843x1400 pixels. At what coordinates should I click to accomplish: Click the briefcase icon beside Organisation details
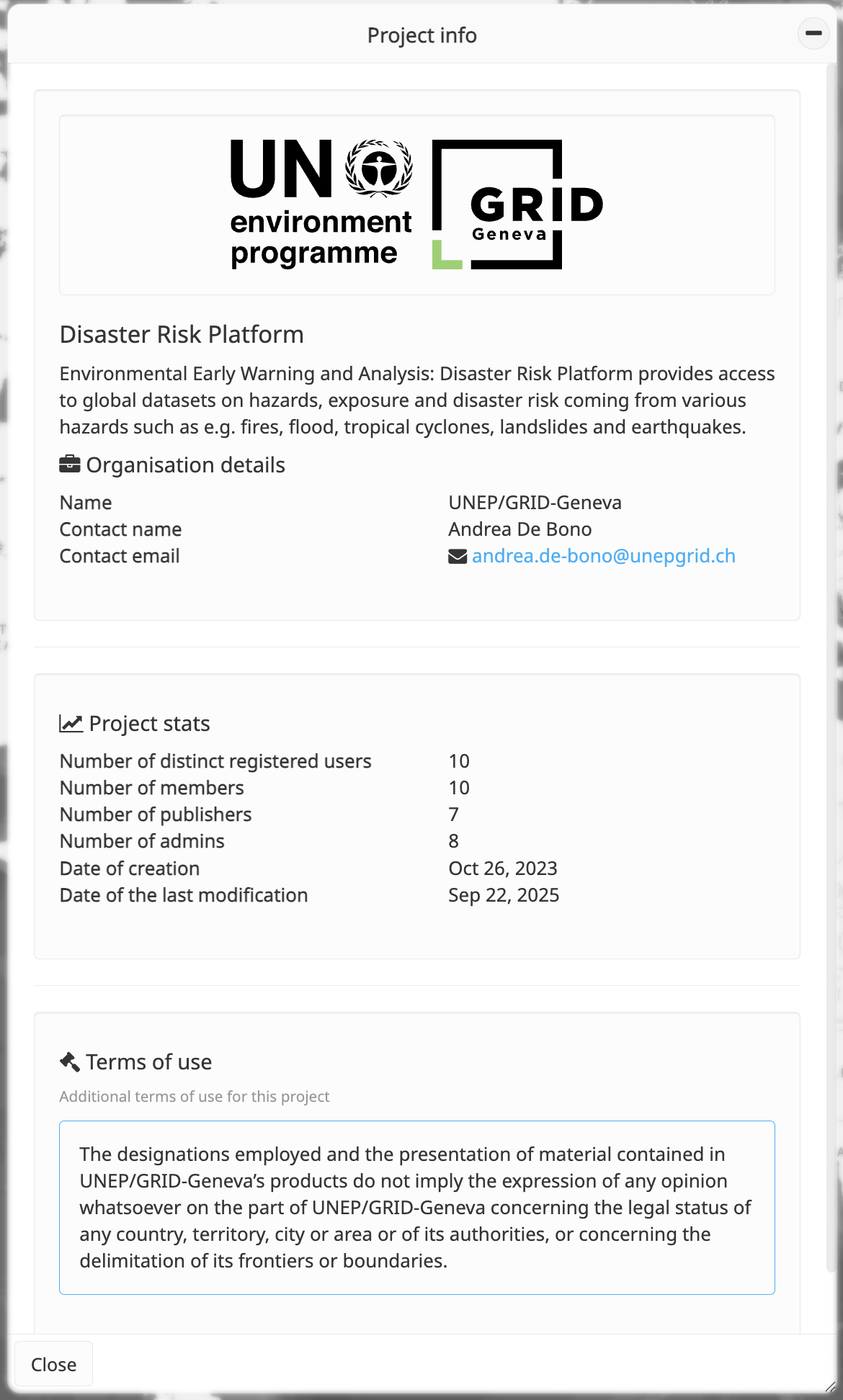tap(69, 465)
